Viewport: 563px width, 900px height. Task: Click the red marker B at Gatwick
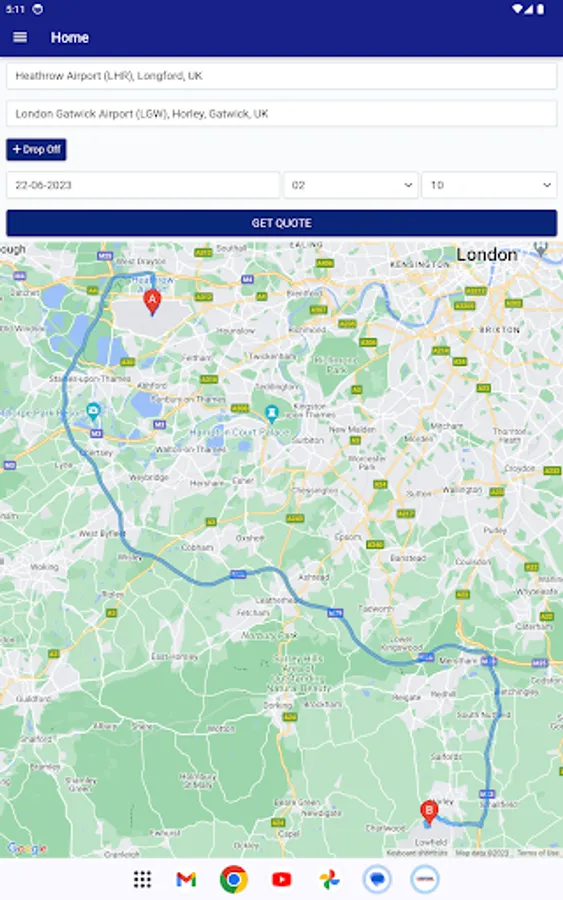[429, 813]
